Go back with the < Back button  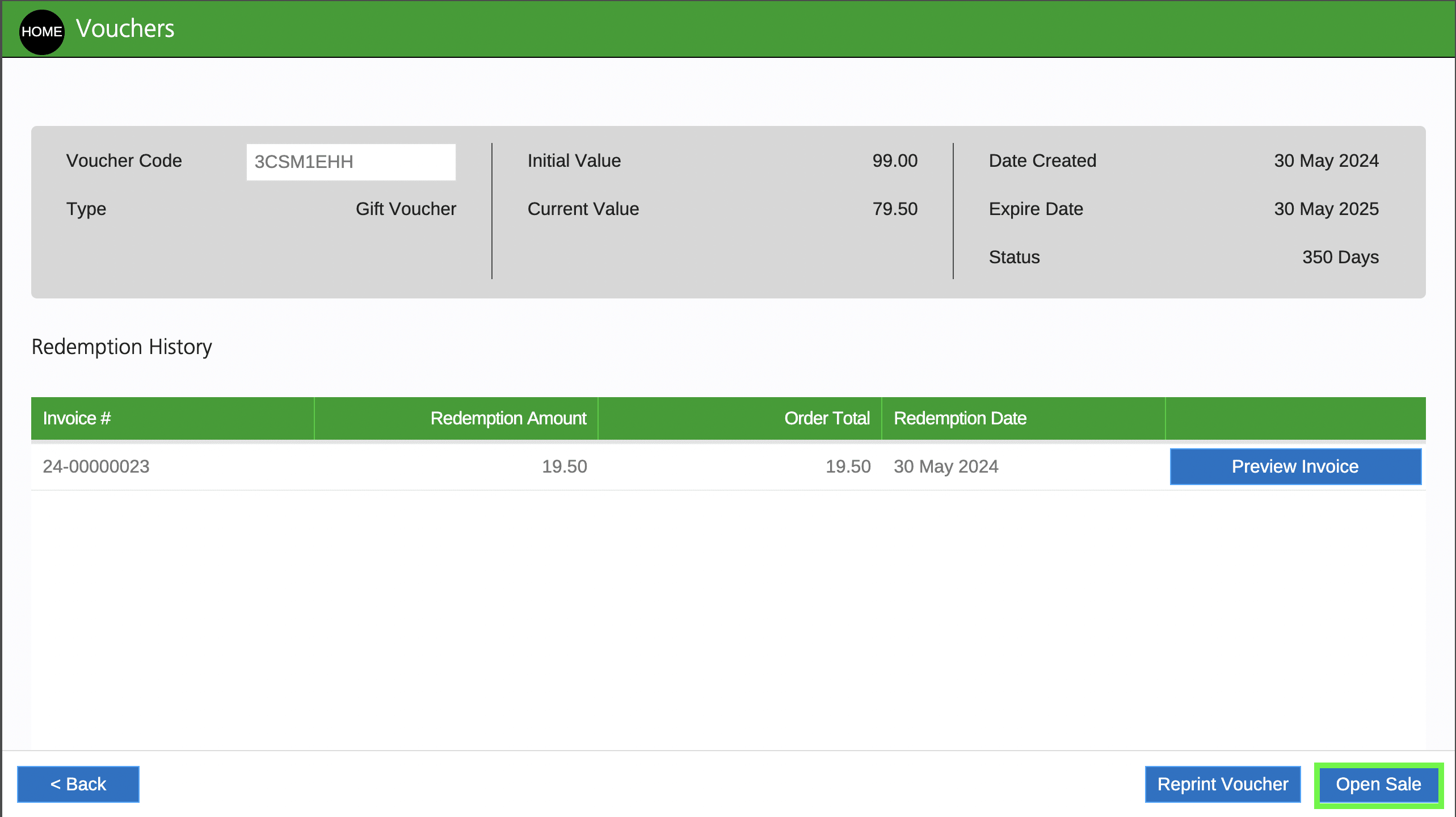click(x=78, y=784)
